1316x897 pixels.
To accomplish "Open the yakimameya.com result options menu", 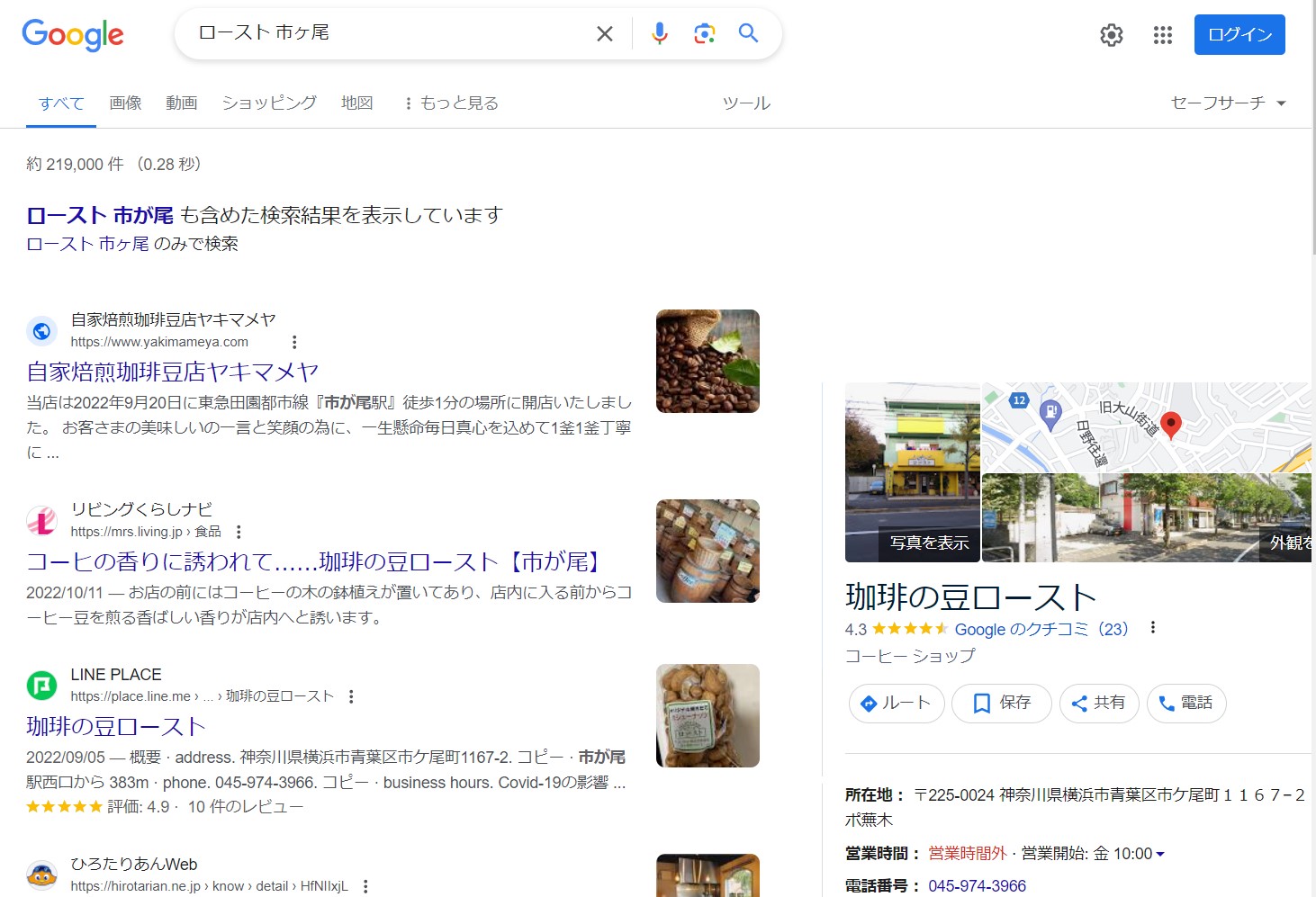I will pyautogui.click(x=294, y=342).
